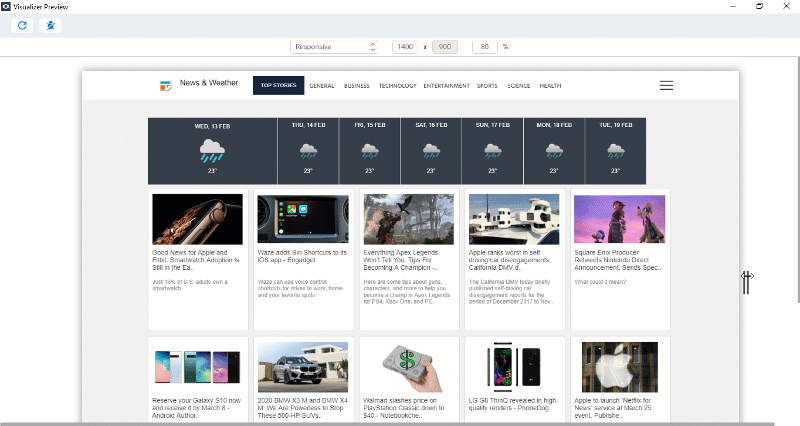Click 'Waze can use voice control' summary text
This screenshot has width=800, height=426.
[x=300, y=288]
